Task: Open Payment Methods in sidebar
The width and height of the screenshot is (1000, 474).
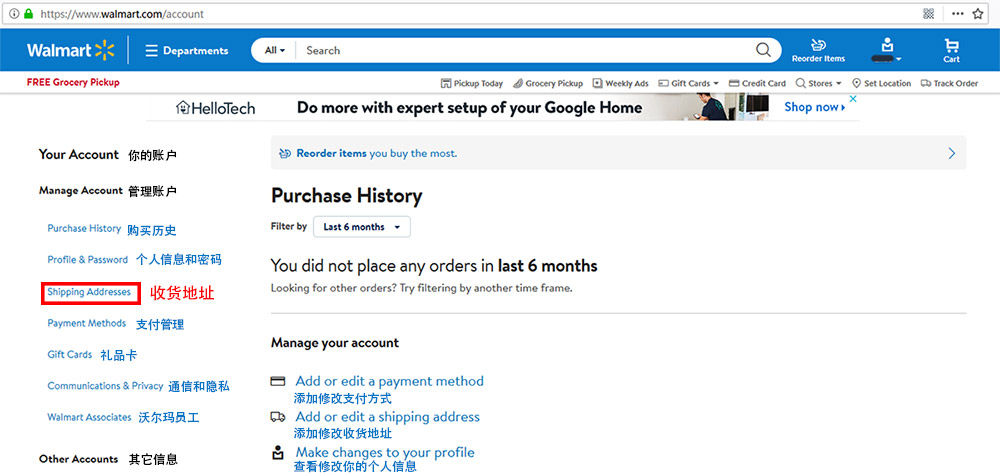Action: pos(87,323)
